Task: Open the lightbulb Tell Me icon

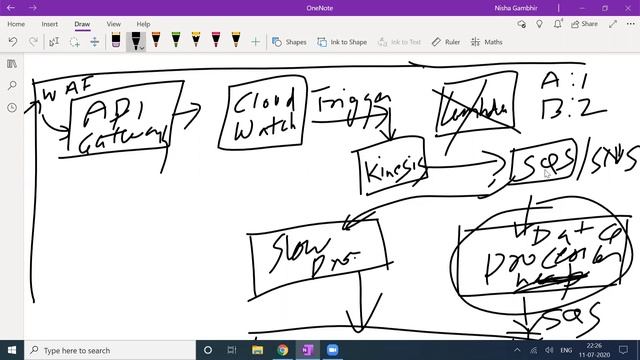Action: (x=539, y=24)
